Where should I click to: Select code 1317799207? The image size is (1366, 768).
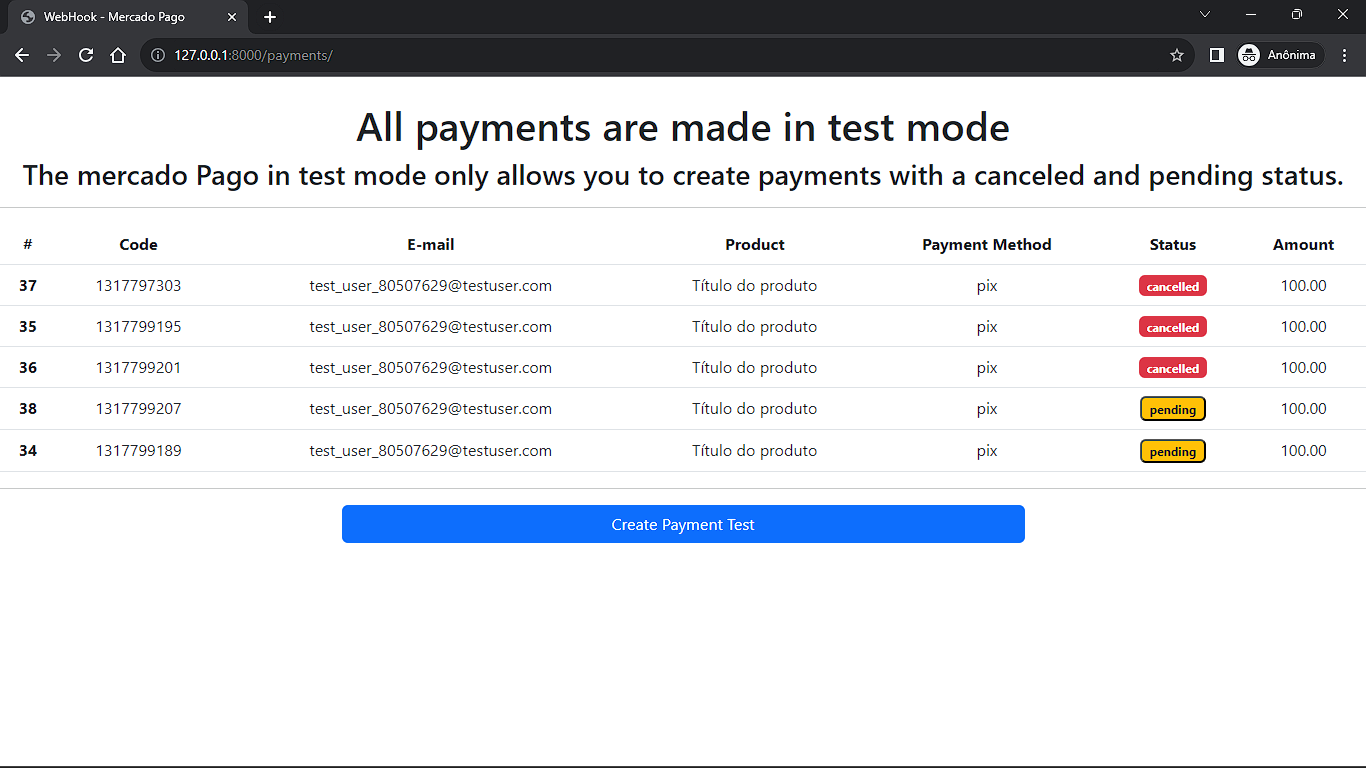[139, 409]
